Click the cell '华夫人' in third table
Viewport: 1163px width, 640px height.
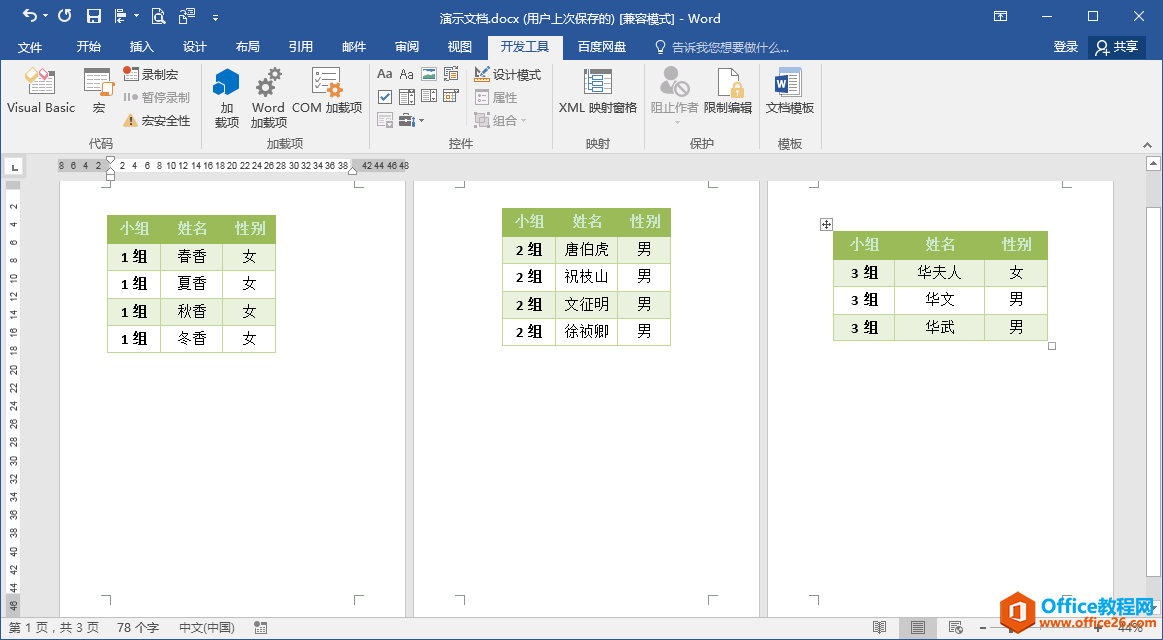pyautogui.click(x=940, y=272)
